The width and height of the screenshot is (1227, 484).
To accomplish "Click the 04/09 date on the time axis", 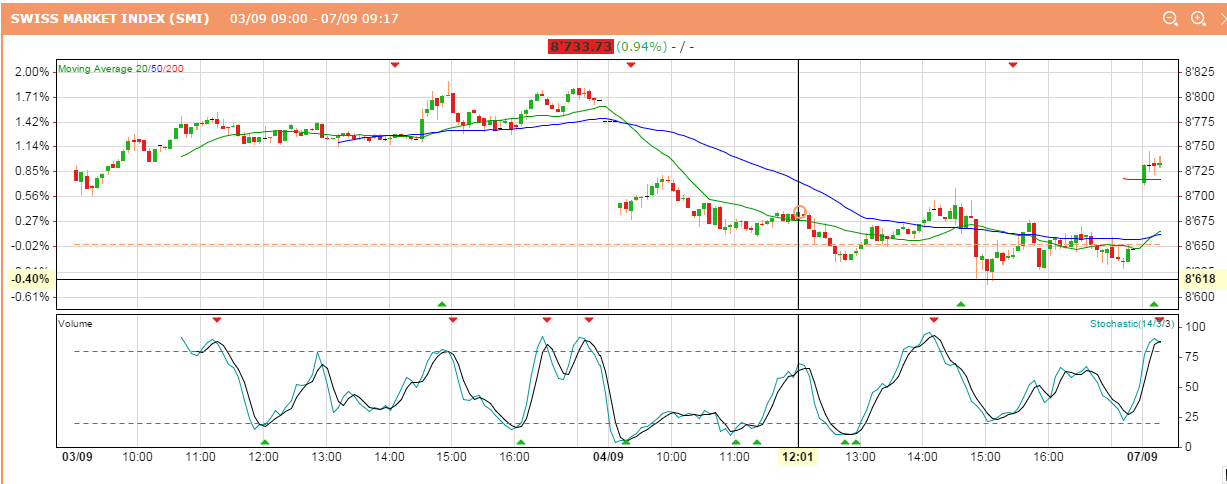I will [608, 456].
